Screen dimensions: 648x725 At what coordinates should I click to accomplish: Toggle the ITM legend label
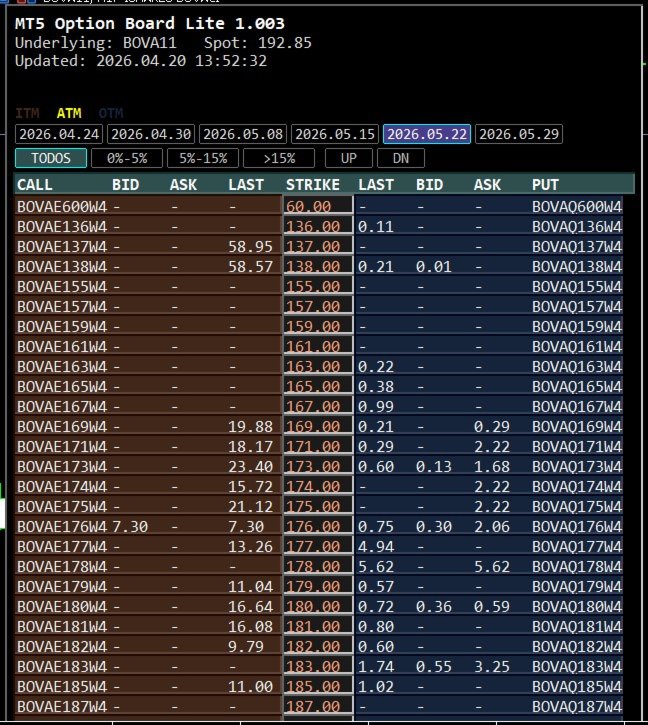27,113
